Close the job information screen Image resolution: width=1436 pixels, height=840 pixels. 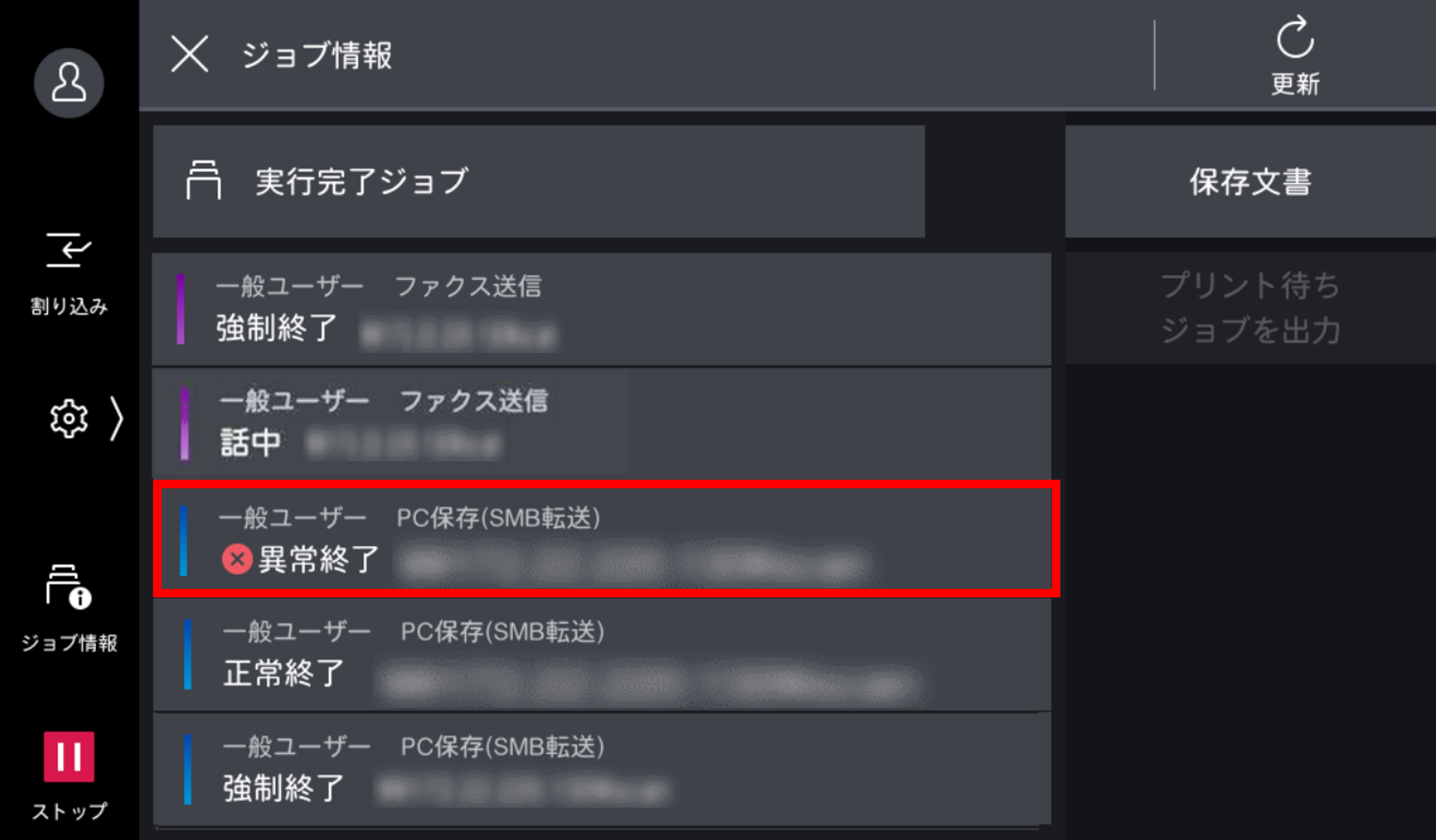[190, 55]
